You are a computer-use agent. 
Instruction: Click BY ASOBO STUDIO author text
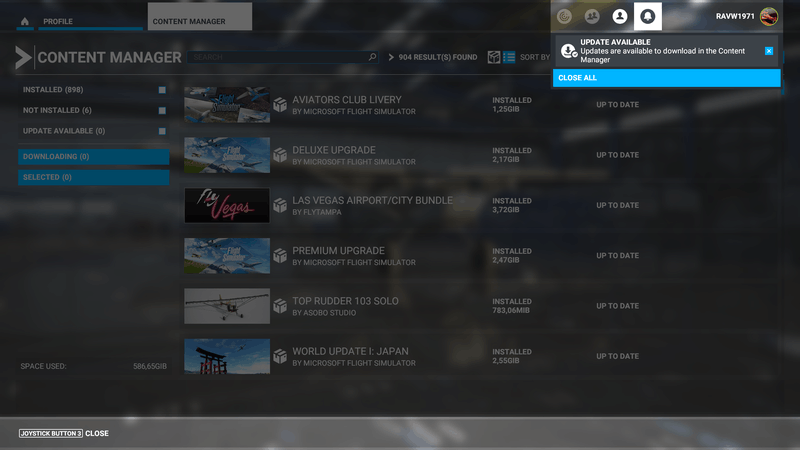click(x=324, y=313)
